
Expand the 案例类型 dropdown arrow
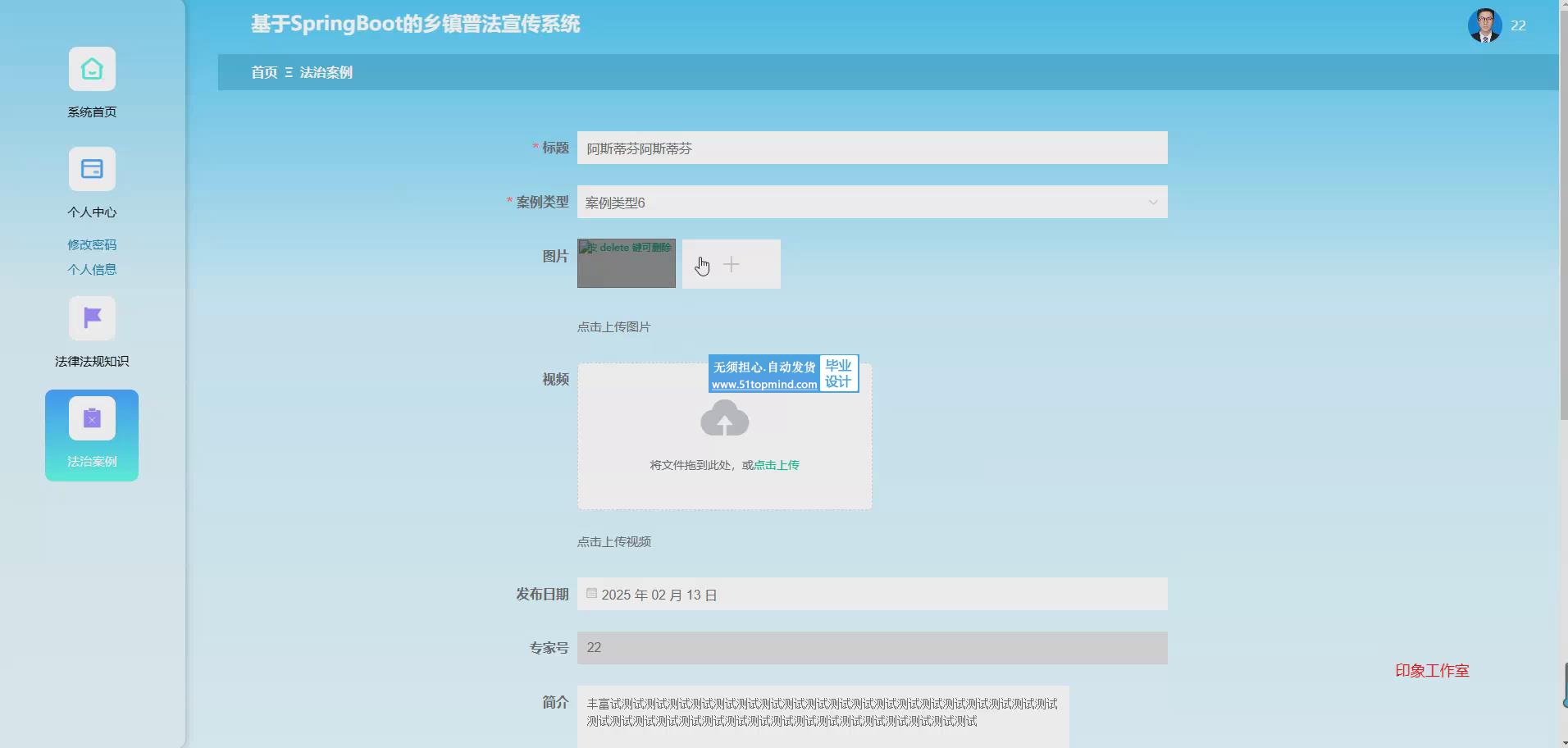pos(1152,203)
